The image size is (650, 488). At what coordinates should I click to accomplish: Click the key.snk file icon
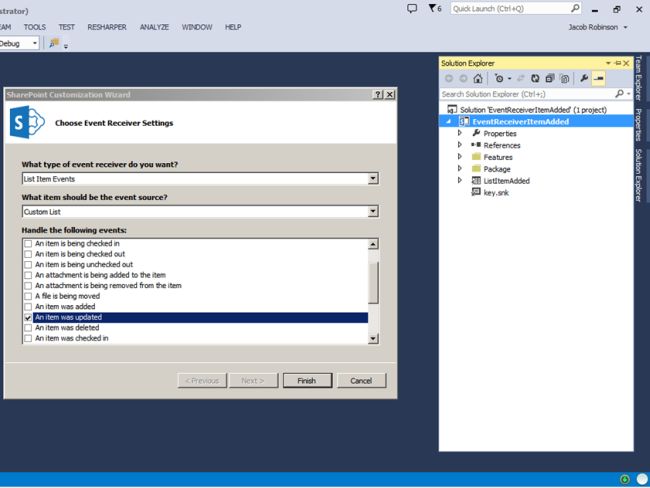[x=476, y=192]
